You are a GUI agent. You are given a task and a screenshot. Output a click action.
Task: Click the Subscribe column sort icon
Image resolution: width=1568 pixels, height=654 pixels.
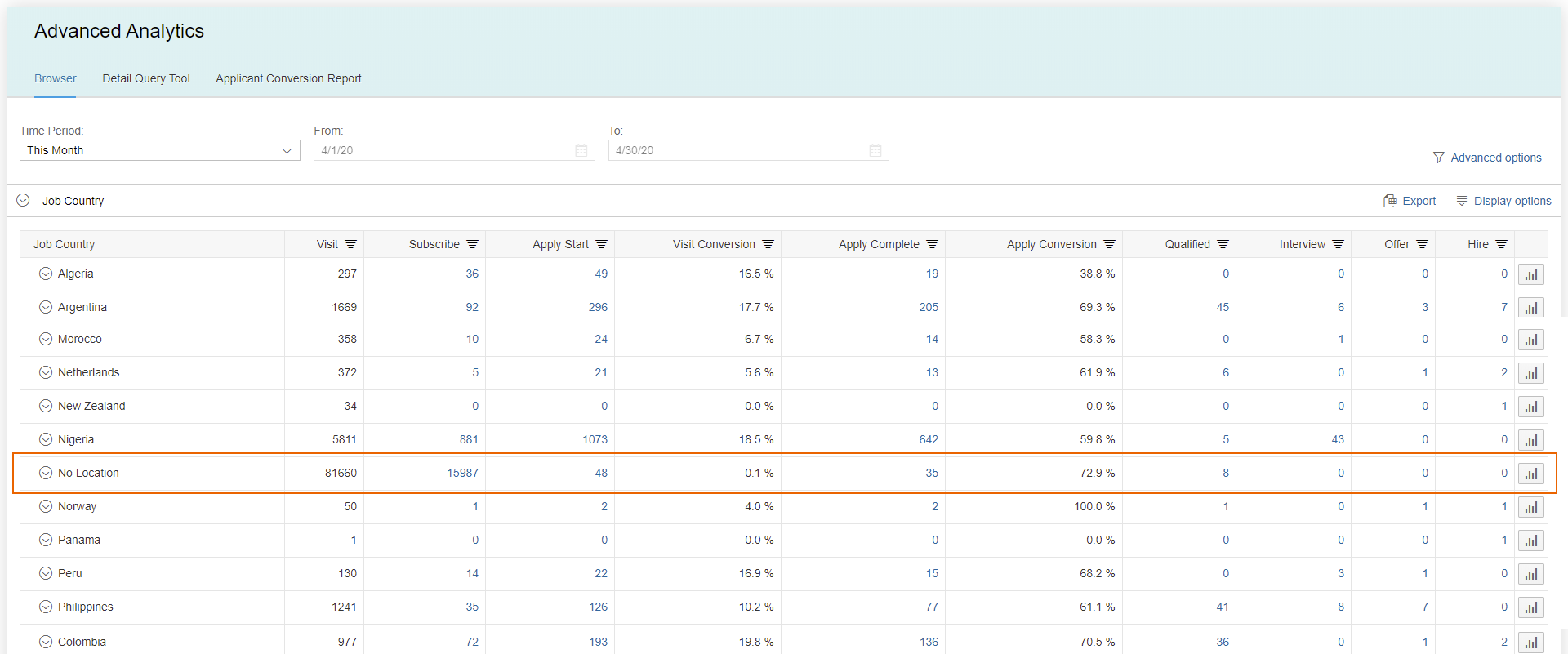click(472, 244)
